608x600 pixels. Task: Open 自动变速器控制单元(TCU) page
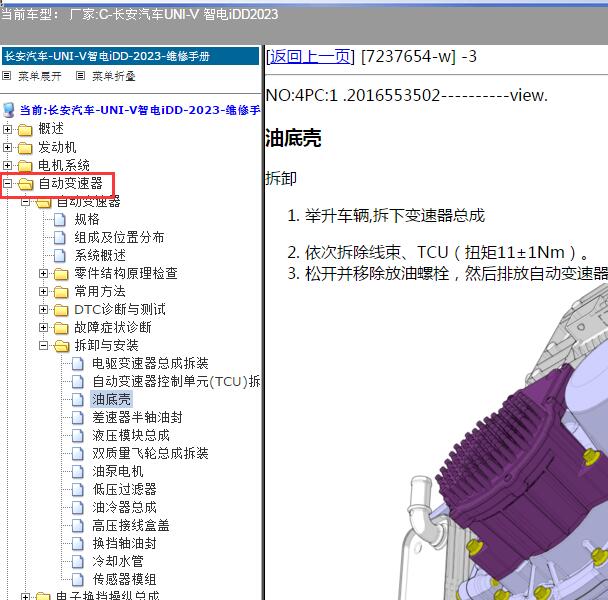click(x=176, y=382)
